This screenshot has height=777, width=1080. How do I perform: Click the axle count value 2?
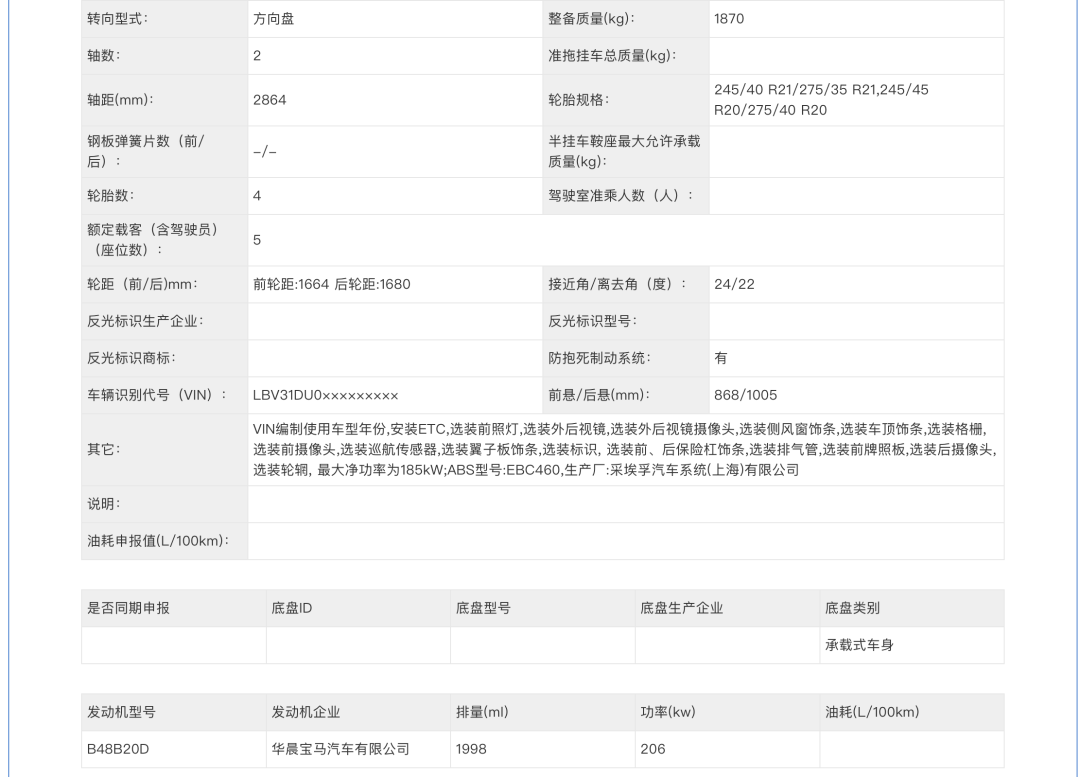coord(257,56)
